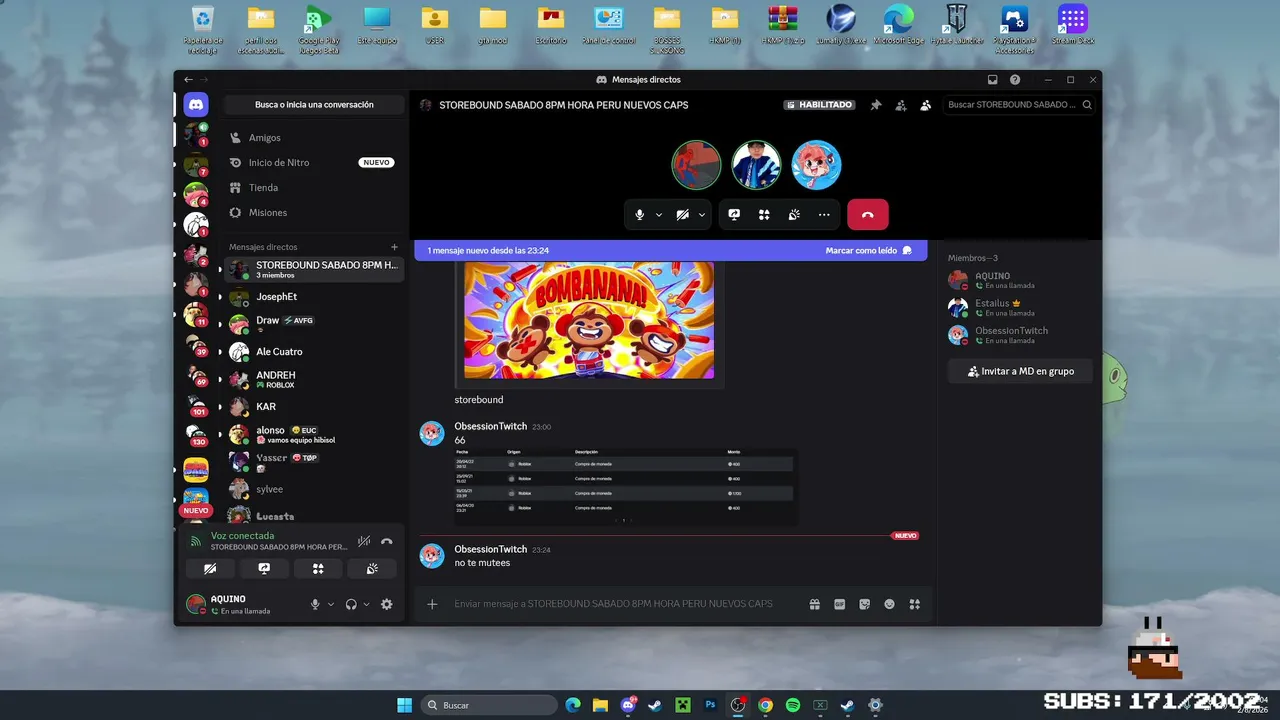1280x720 pixels.
Task: Send a gift from message bar
Action: [x=815, y=604]
